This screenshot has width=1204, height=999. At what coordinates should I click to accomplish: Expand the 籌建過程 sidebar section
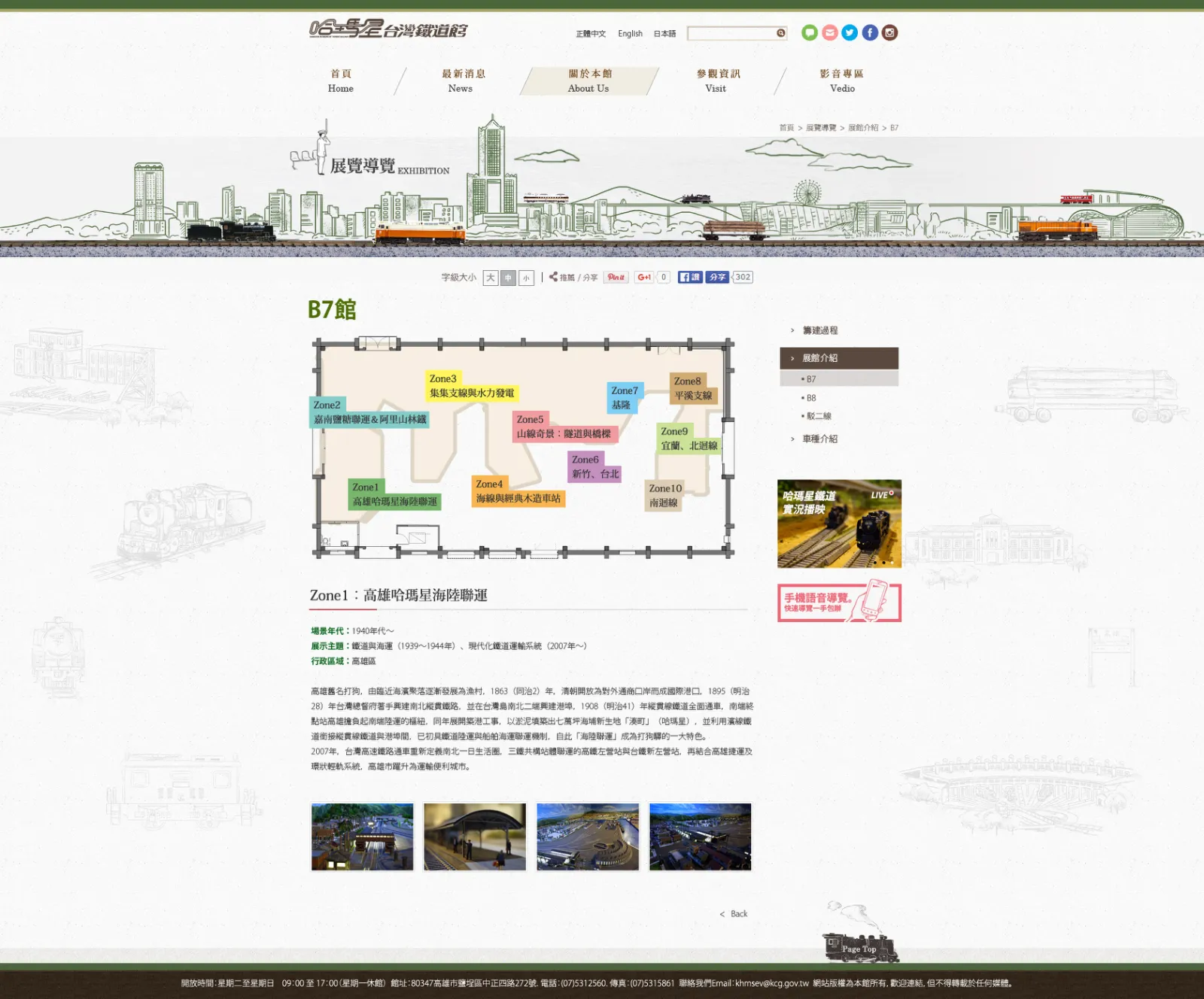[x=819, y=330]
